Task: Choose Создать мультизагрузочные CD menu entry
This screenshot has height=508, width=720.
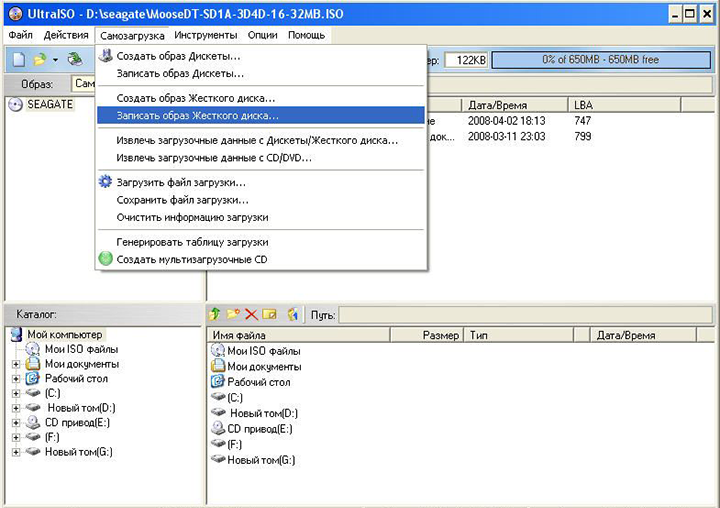Action: tap(261, 259)
